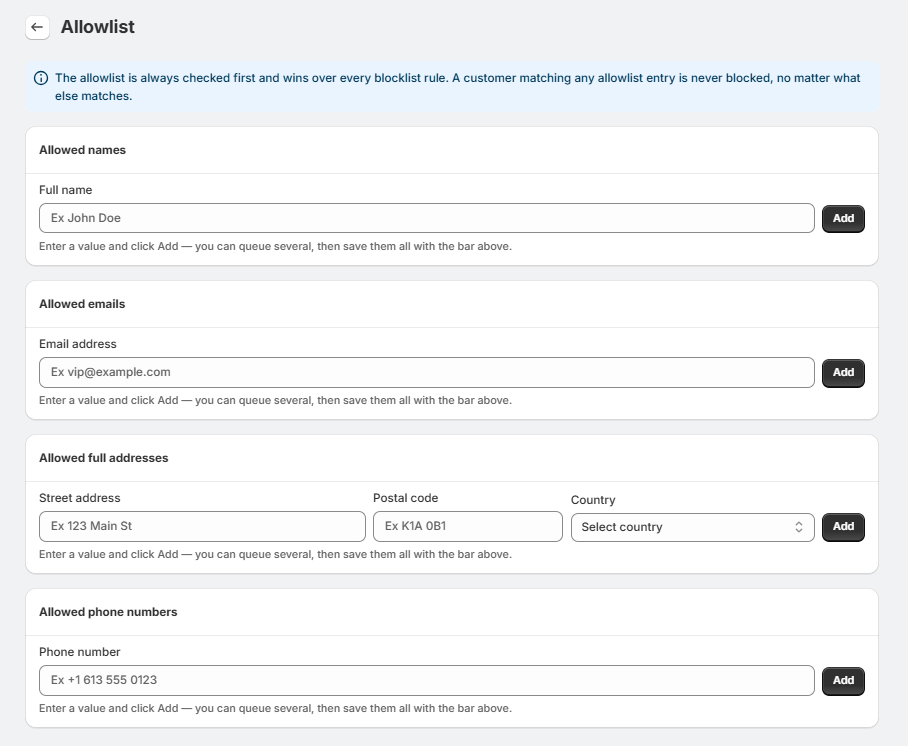The image size is (908, 746).
Task: Click the Allowlist page title
Action: coord(98,27)
